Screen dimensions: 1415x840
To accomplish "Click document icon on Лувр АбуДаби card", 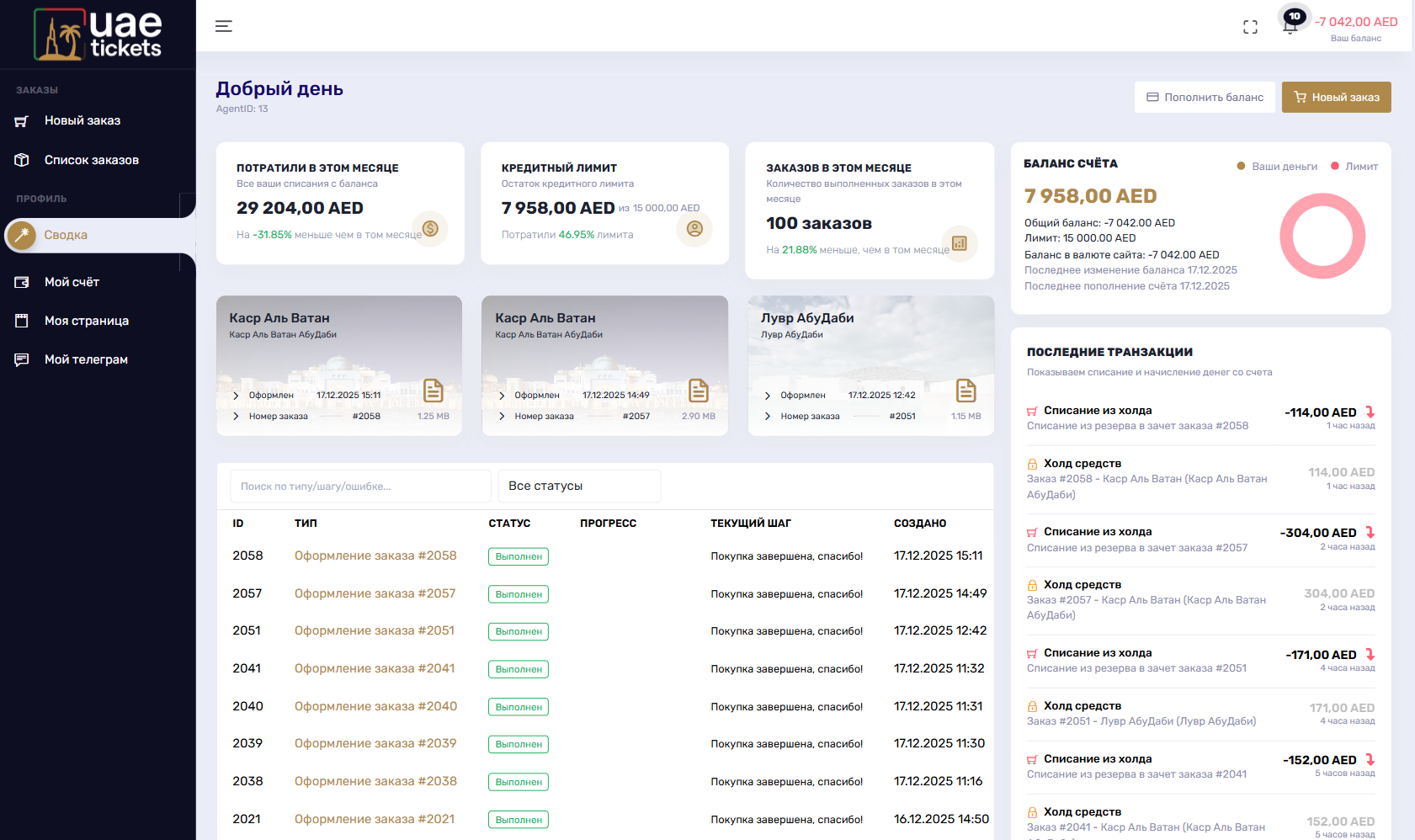I will tap(965, 391).
